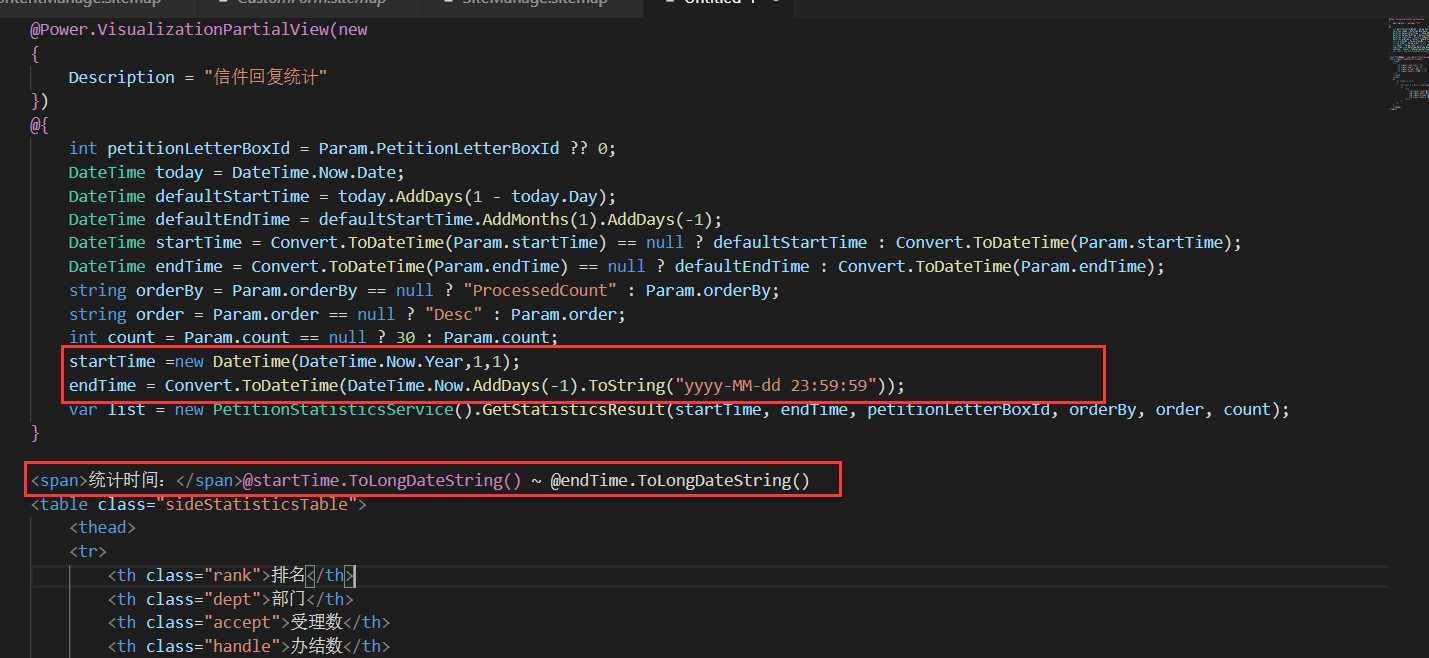1429x658 pixels.
Task: Click the opening thead tag
Action: coord(102,527)
